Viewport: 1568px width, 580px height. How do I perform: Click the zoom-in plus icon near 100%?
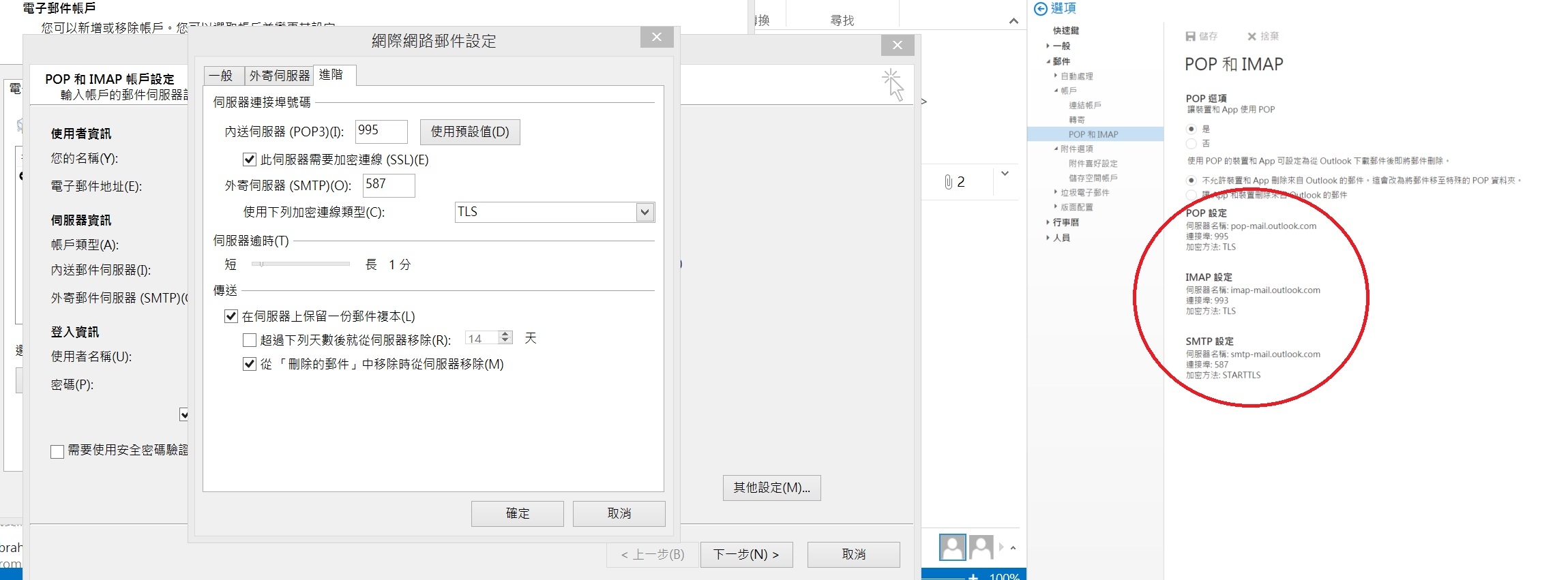(x=973, y=577)
